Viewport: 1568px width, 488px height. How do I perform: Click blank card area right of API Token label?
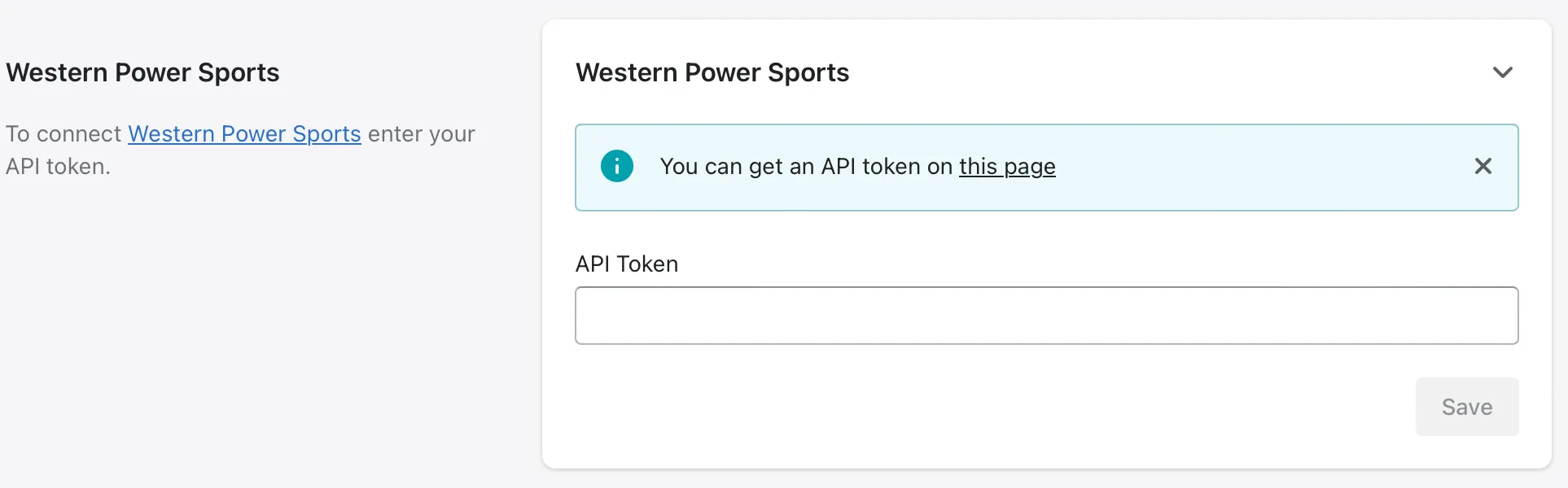[1058, 264]
